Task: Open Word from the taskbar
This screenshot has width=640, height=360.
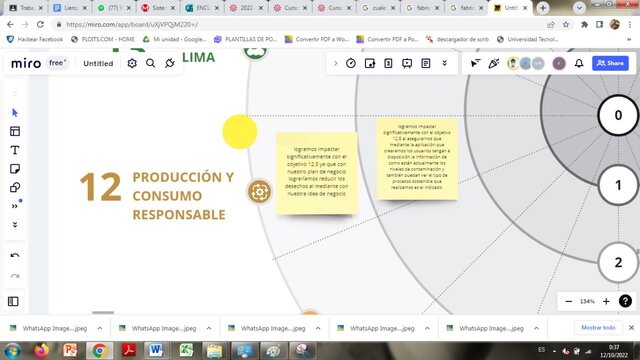Action: [x=156, y=350]
